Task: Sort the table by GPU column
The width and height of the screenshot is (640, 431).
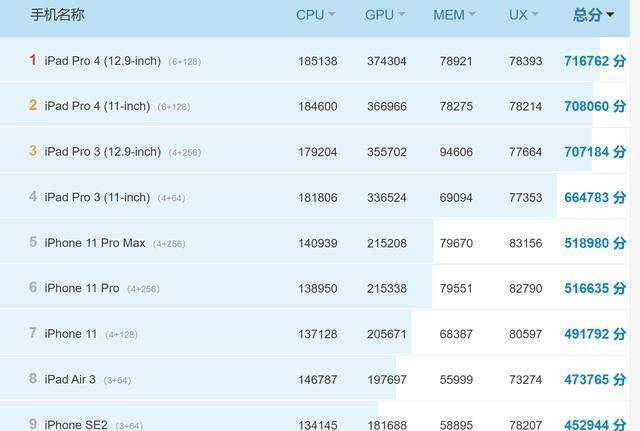Action: pos(385,15)
